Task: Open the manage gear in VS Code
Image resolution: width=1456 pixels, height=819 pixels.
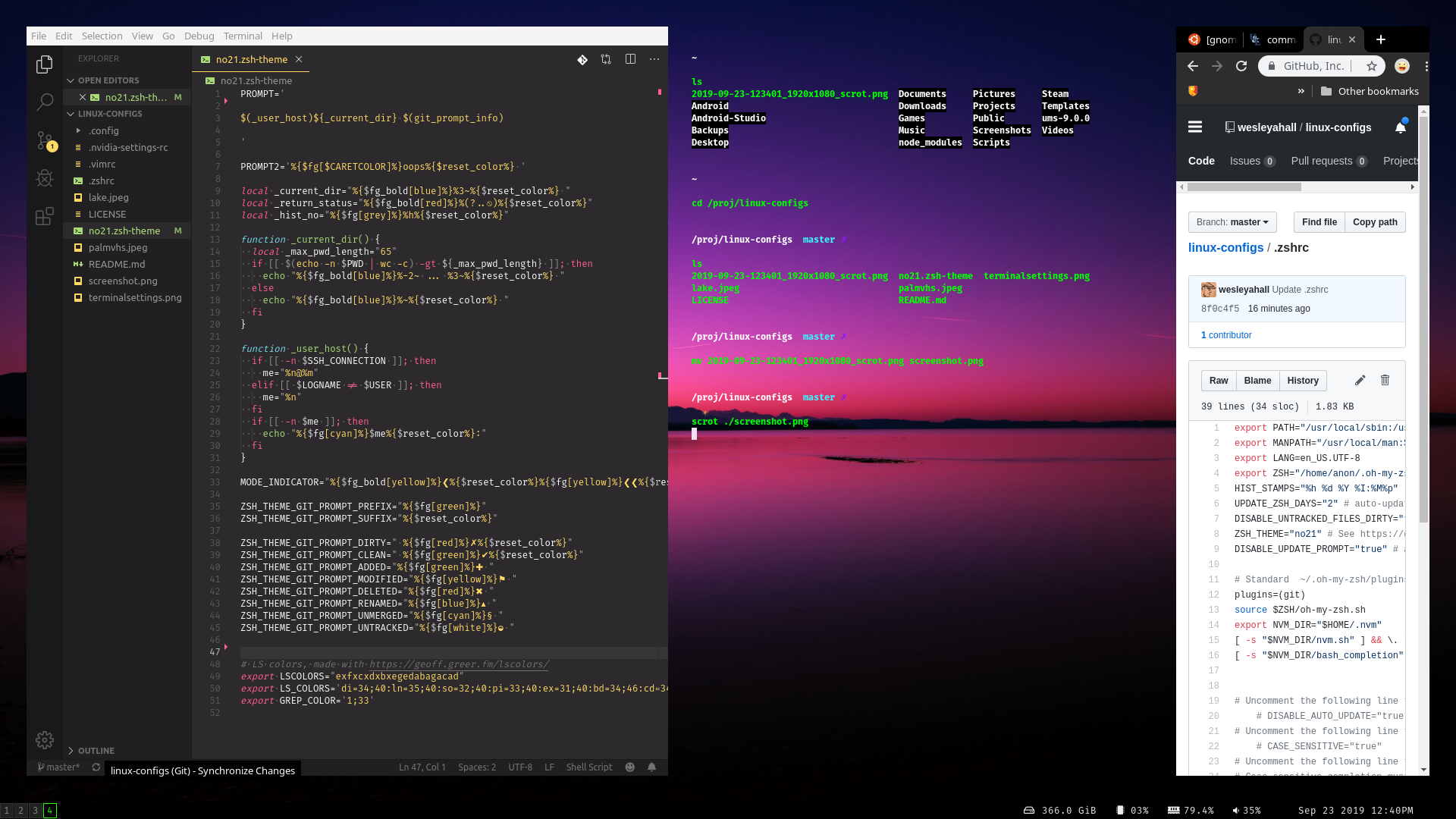Action: (45, 739)
